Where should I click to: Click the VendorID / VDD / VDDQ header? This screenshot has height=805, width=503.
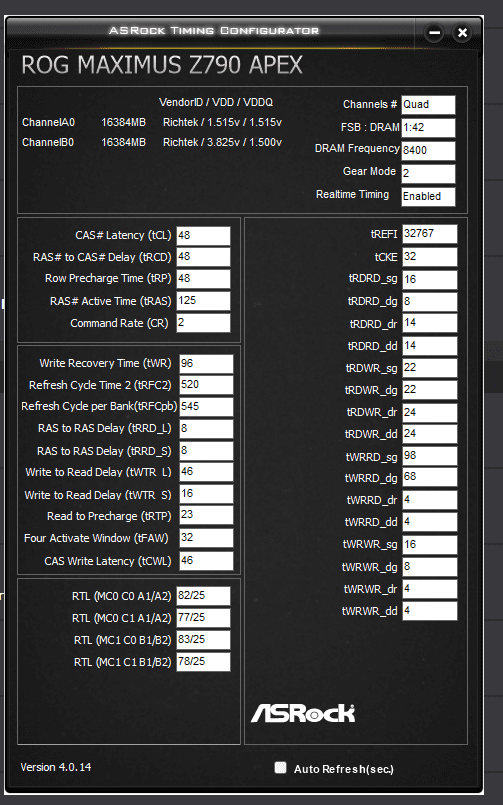point(216,102)
